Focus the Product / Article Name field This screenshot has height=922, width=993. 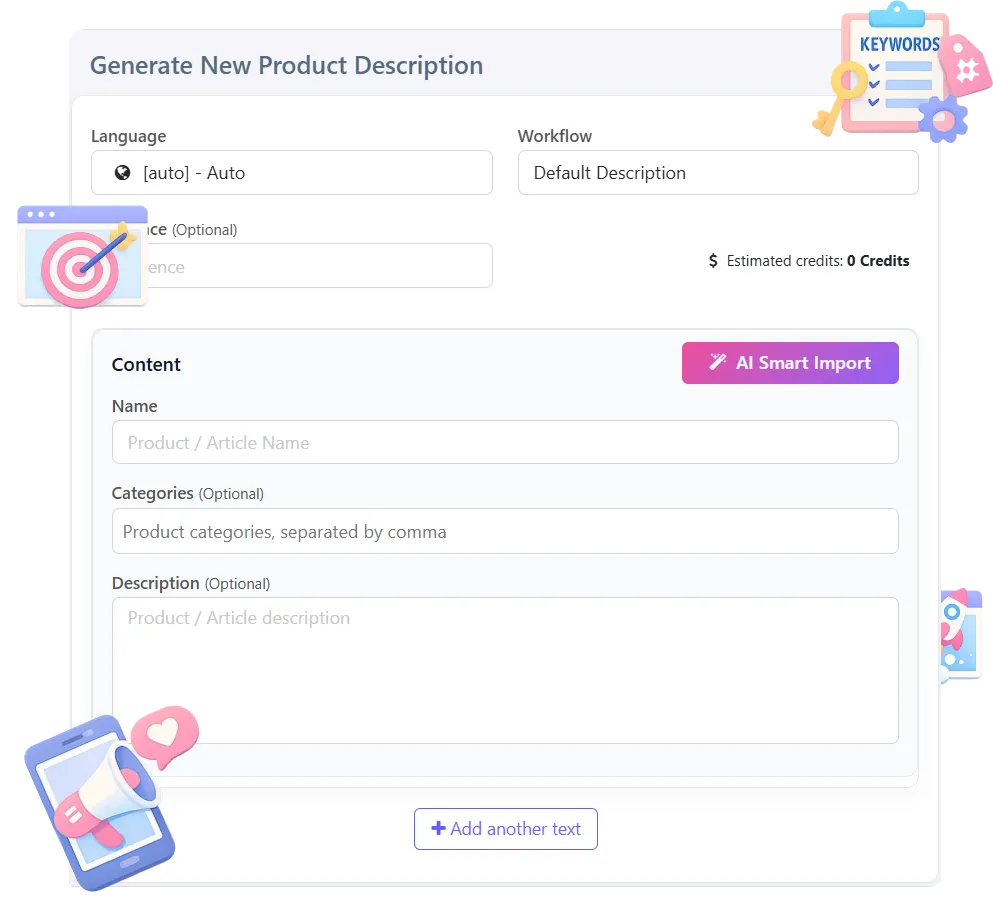[x=505, y=442]
